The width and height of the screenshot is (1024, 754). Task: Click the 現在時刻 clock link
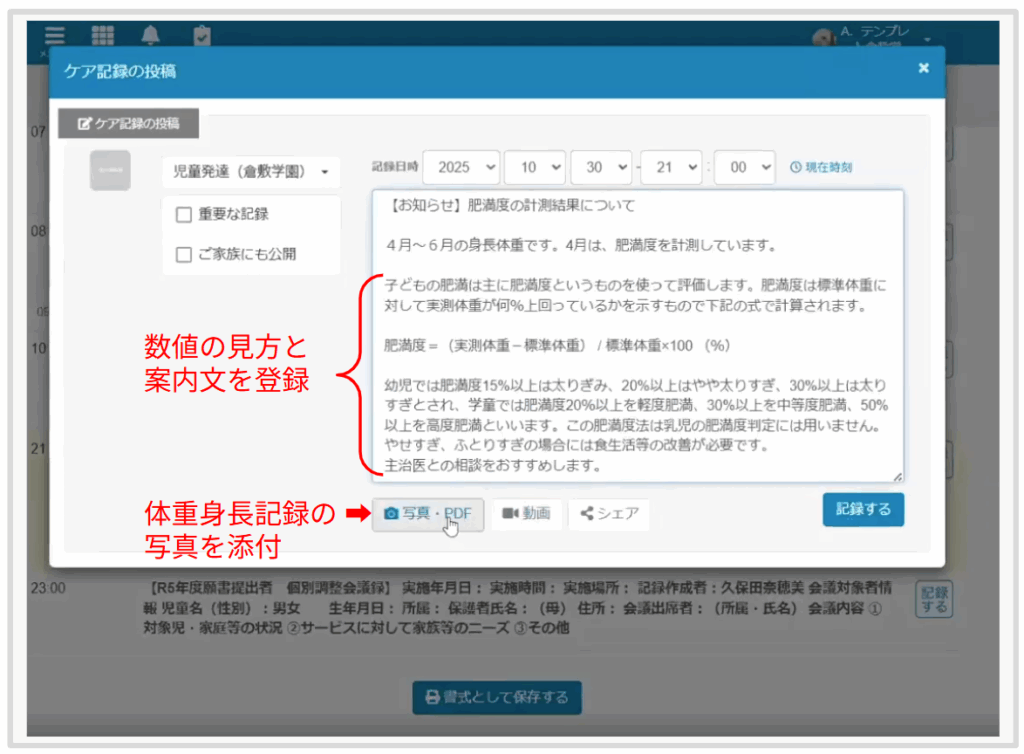tap(821, 168)
